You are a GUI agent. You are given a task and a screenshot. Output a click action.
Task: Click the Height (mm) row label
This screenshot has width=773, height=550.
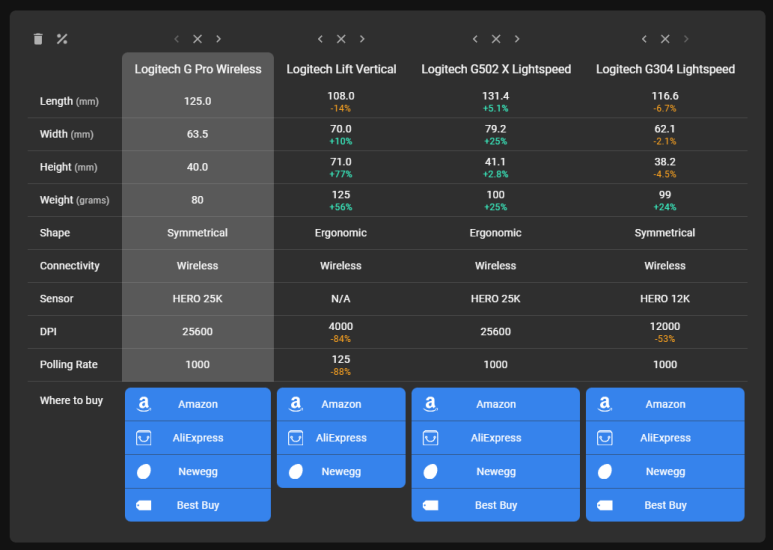pyautogui.click(x=69, y=167)
